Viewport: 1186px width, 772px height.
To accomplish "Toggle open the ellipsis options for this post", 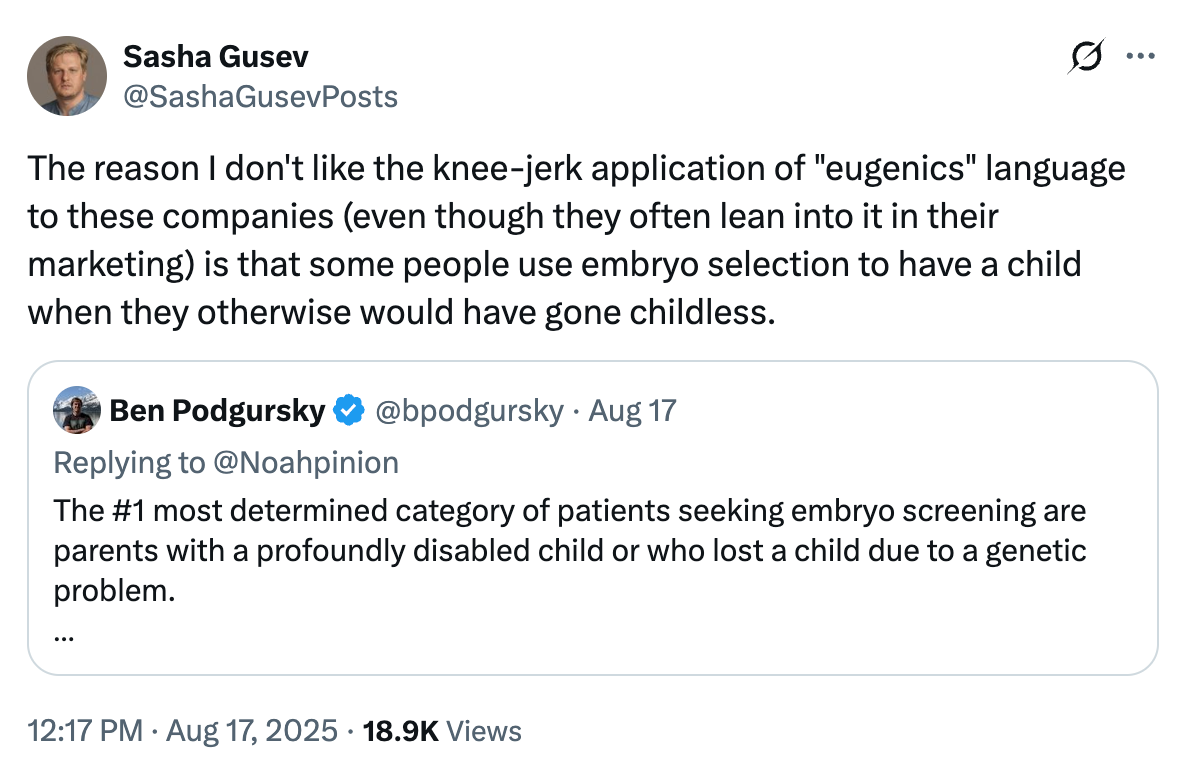I will (x=1141, y=57).
